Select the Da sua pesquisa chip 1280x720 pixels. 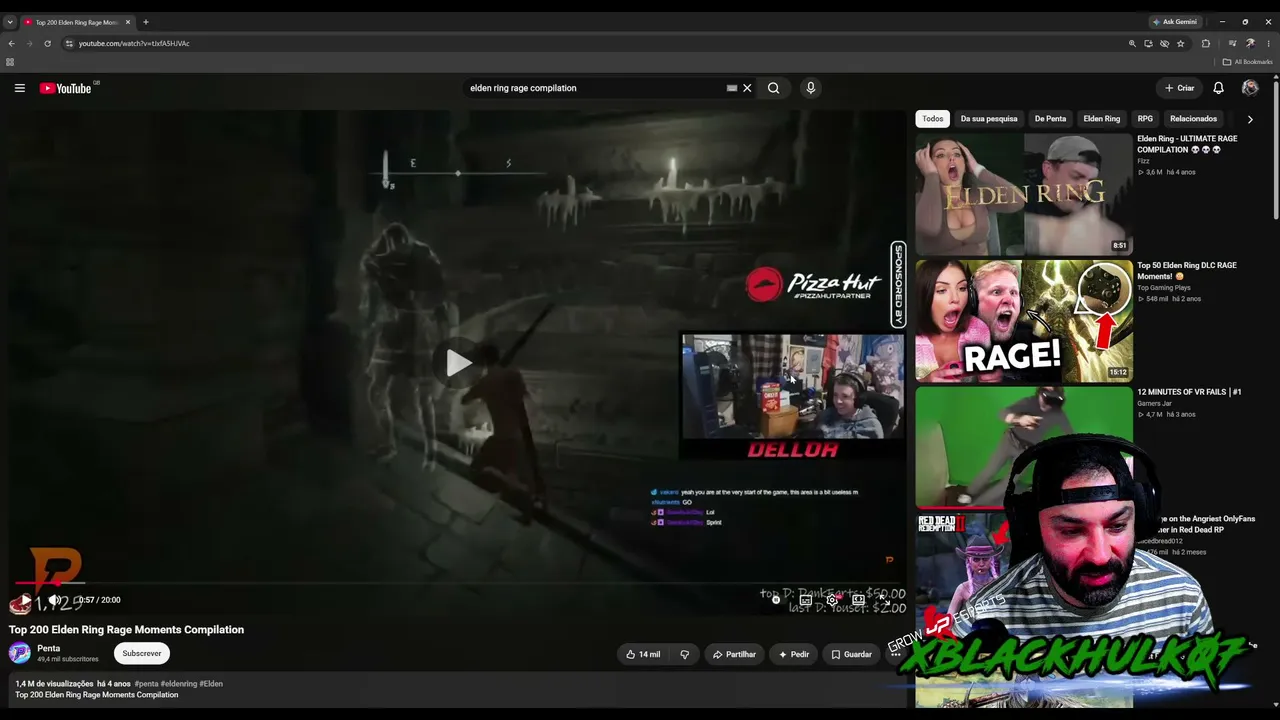pos(989,118)
